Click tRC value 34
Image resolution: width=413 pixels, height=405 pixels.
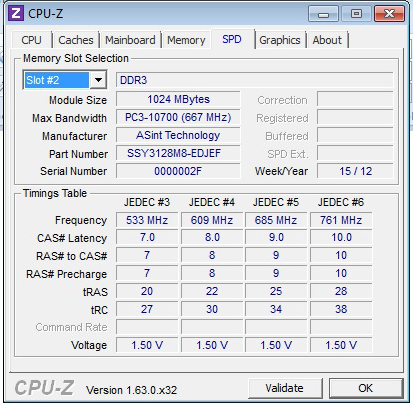coord(276,309)
